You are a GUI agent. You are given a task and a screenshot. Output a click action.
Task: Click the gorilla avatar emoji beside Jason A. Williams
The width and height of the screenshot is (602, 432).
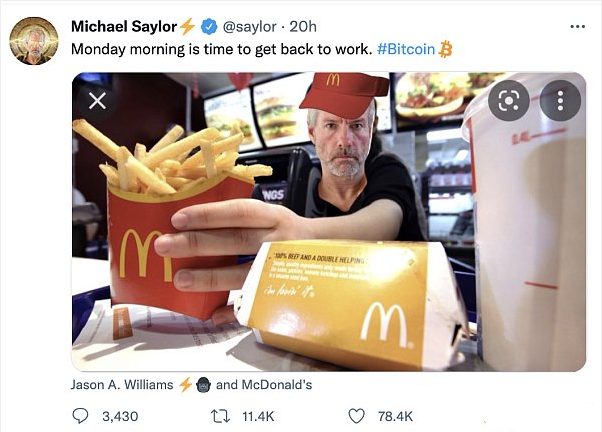click(203, 385)
